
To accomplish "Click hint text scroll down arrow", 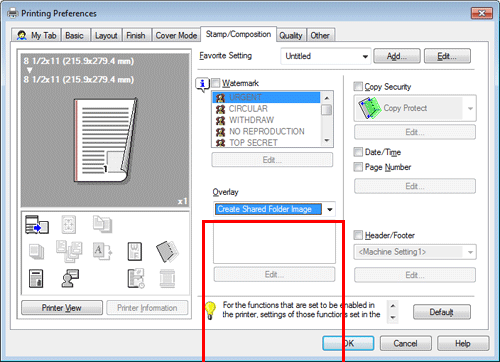I will coord(393,317).
